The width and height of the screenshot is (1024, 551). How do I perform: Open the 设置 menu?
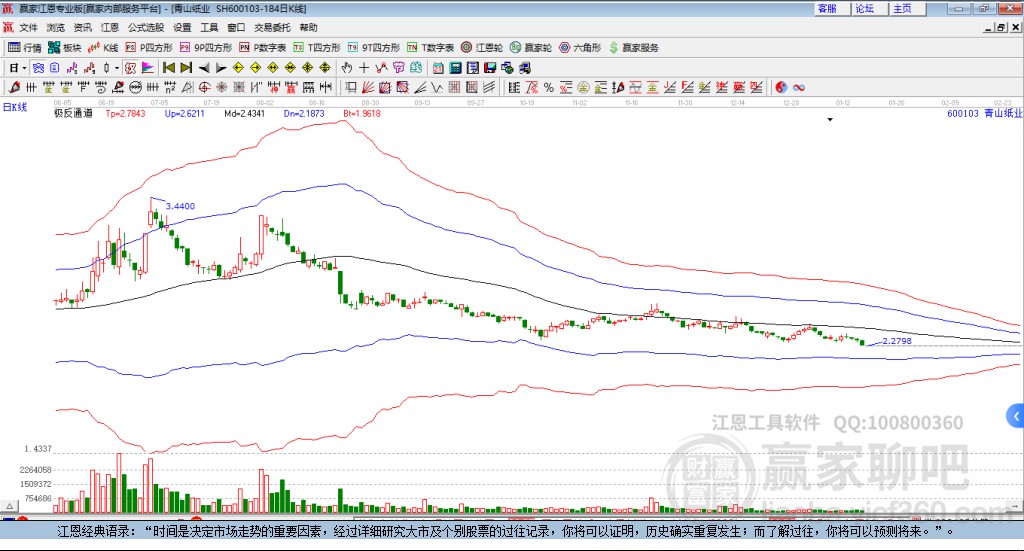(x=182, y=27)
